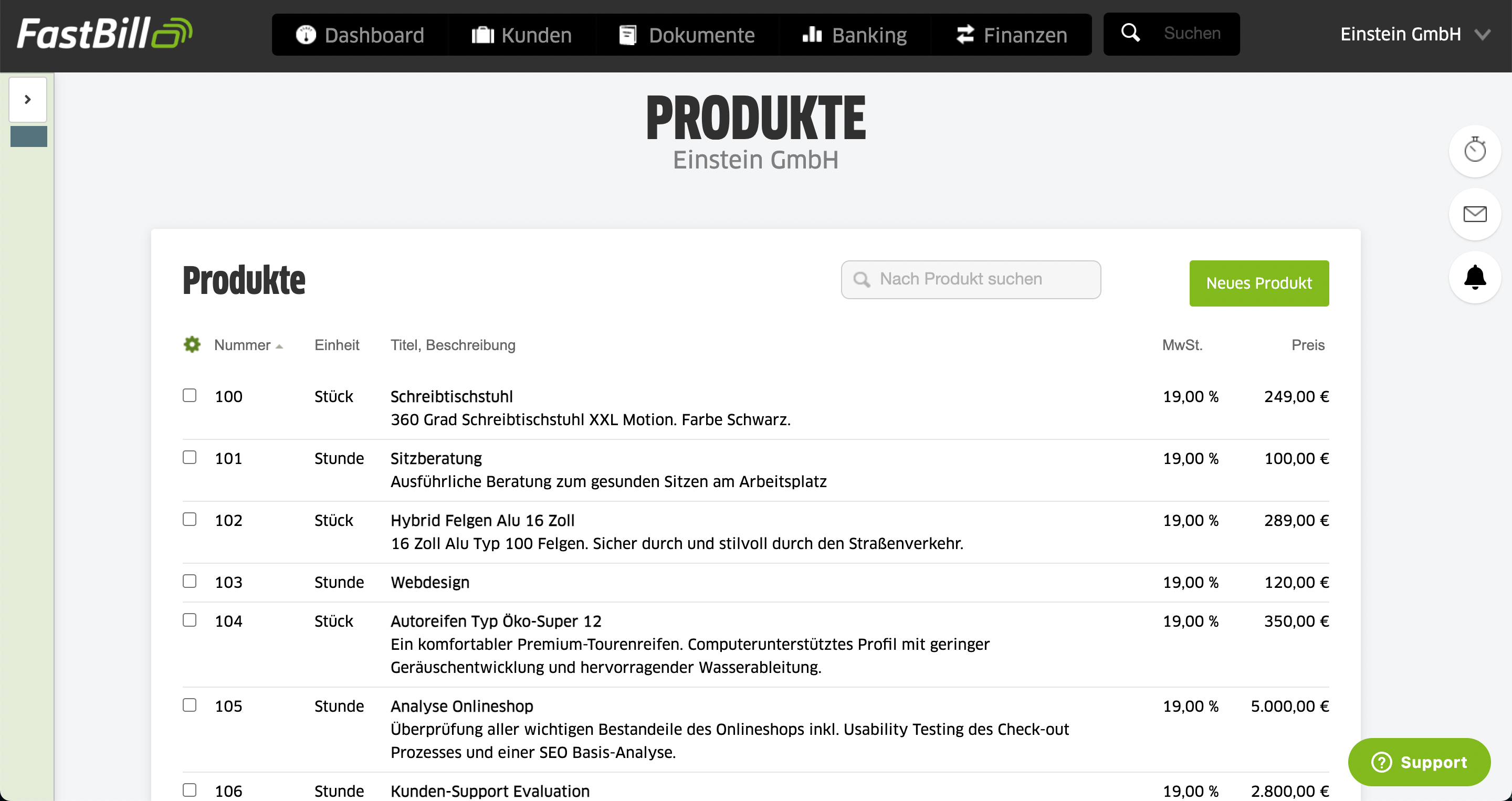Click the FastBill logo
This screenshot has width=1512, height=801.
[104, 33]
